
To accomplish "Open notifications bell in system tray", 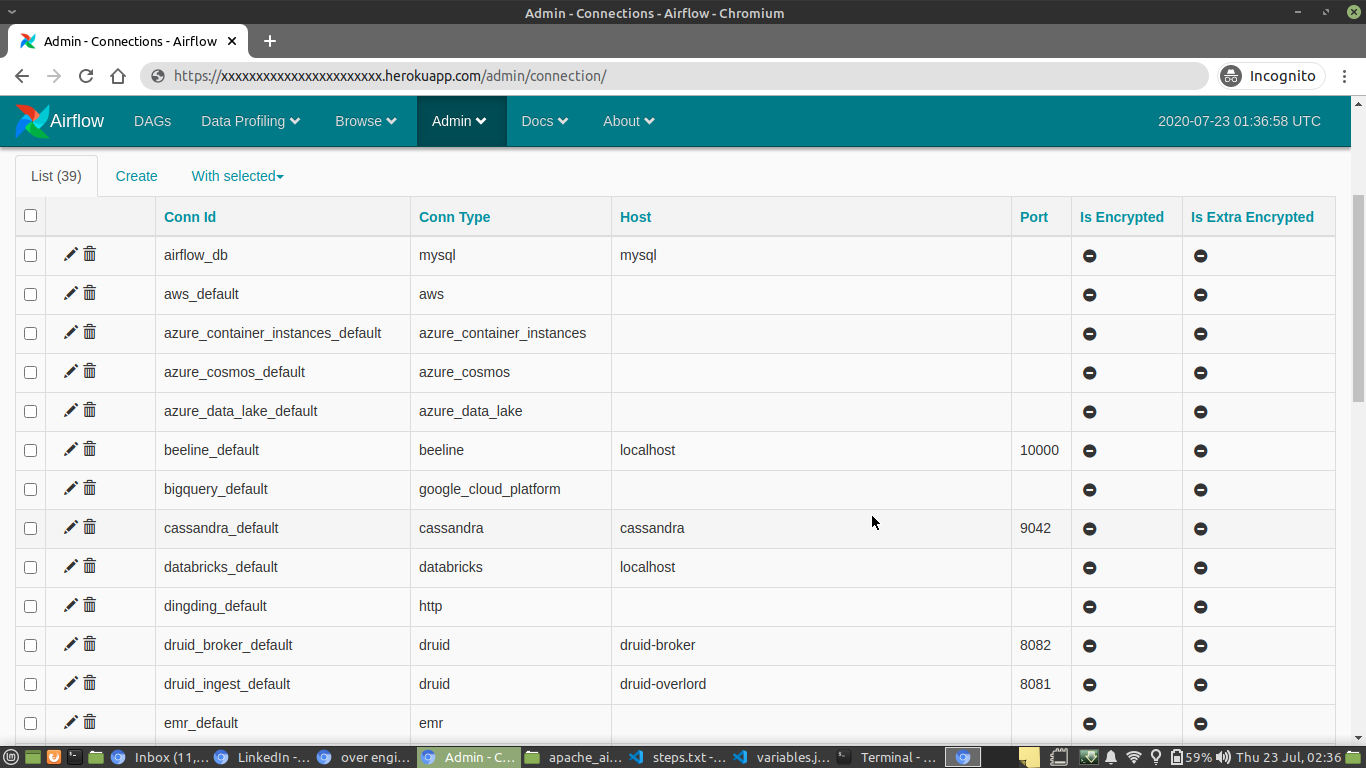I will click(x=1111, y=757).
